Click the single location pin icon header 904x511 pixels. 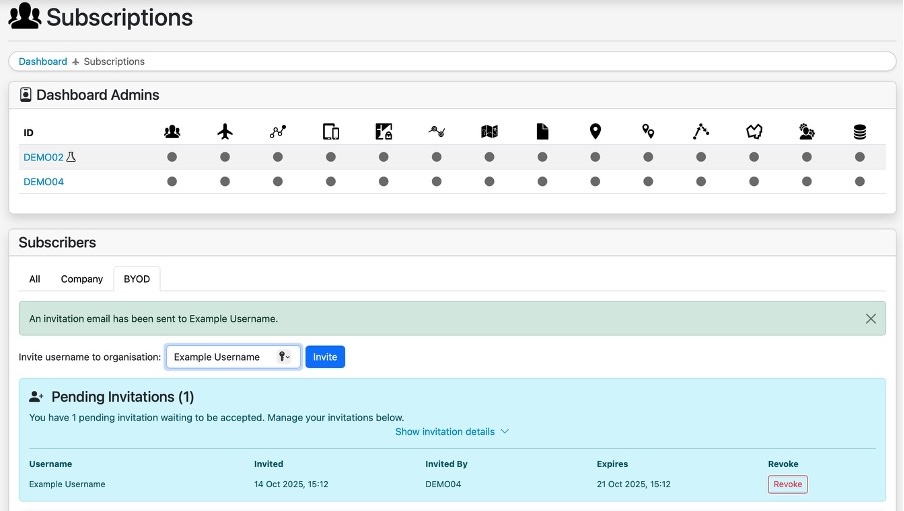pyautogui.click(x=595, y=132)
